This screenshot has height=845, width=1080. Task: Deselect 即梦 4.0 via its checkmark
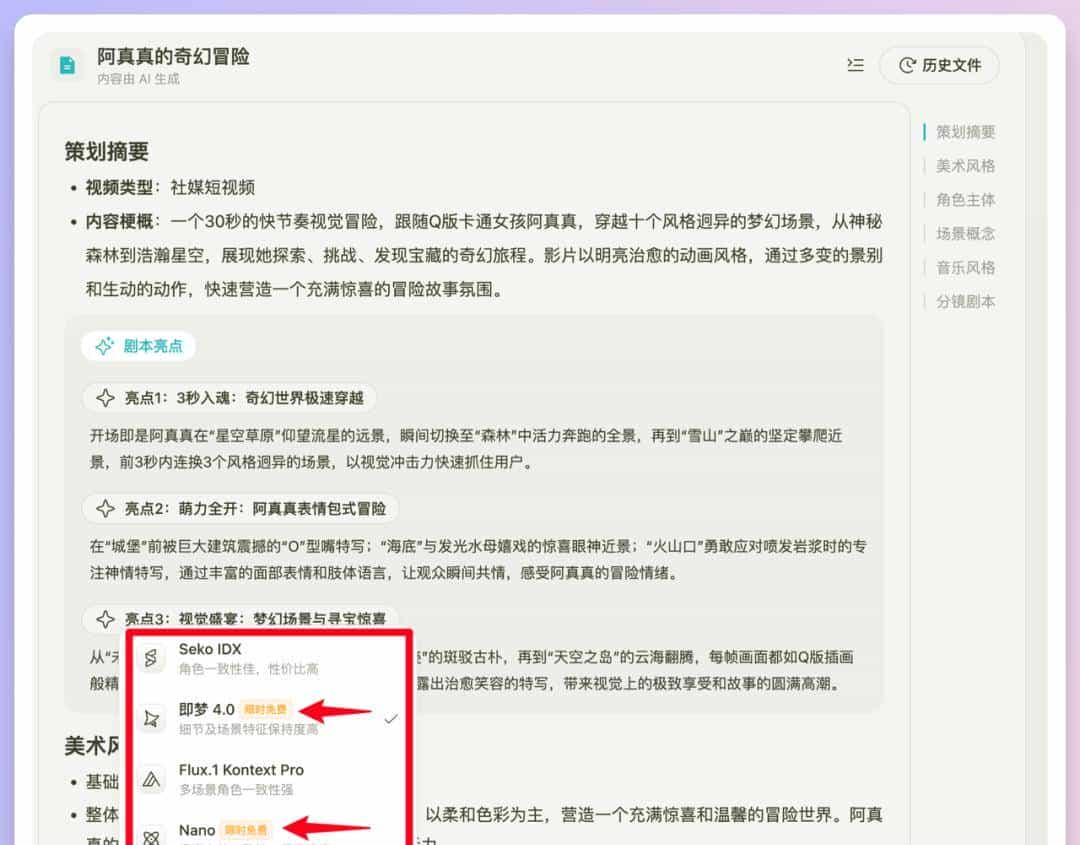(391, 718)
